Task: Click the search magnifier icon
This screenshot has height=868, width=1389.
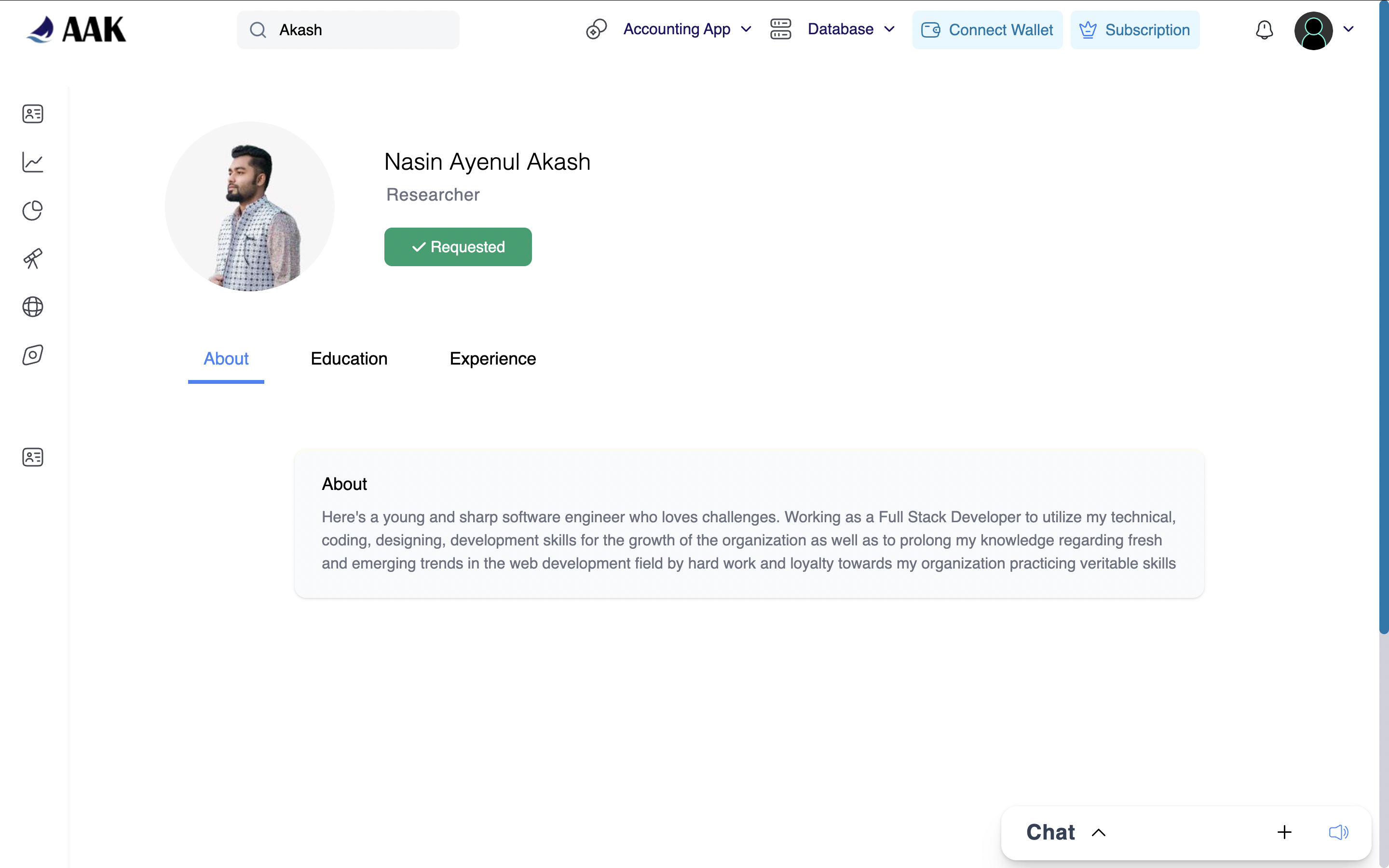Action: point(258,30)
